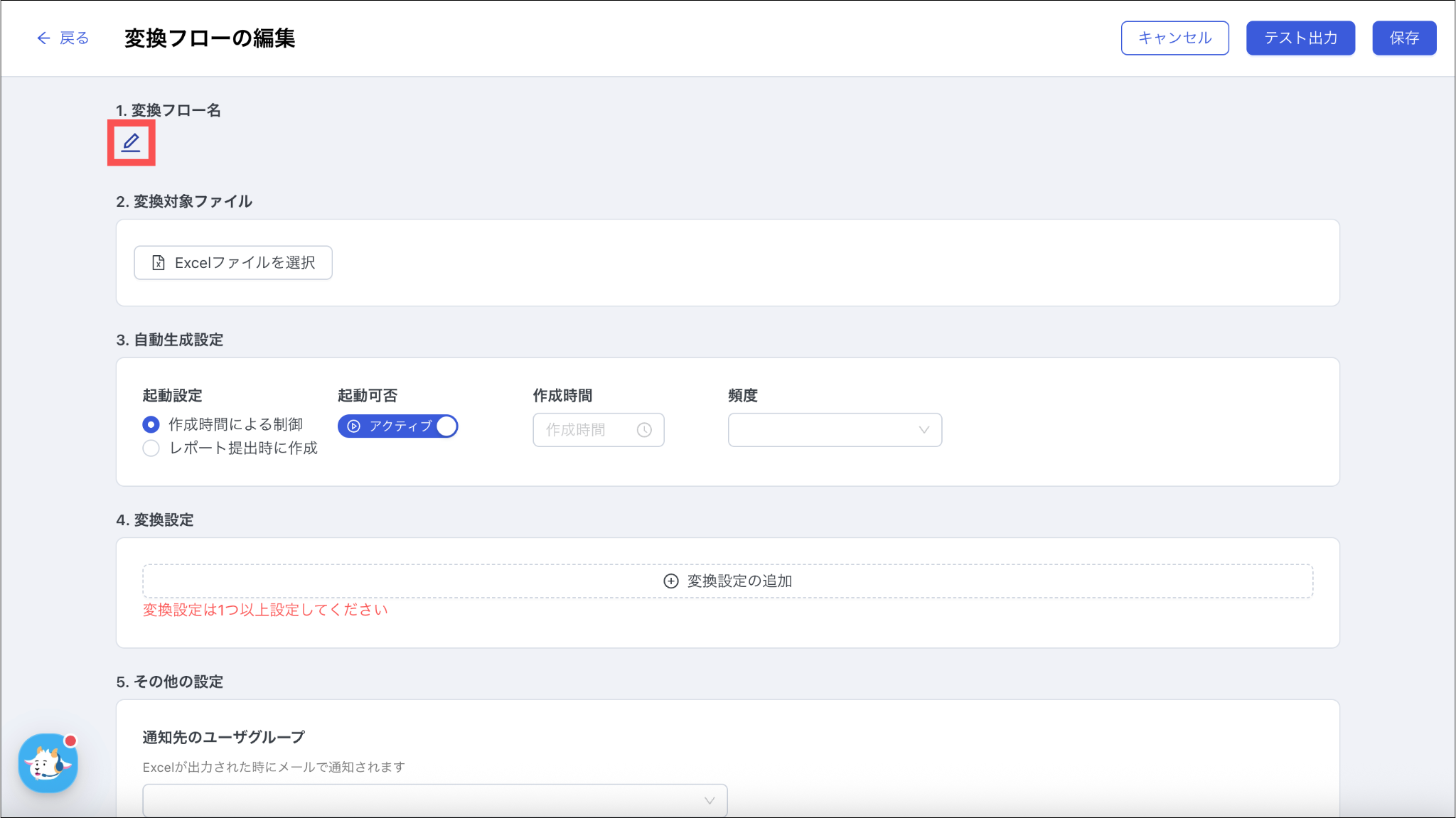Click the play icon inside アクティブ switch
This screenshot has width=1456, height=818.
(354, 426)
